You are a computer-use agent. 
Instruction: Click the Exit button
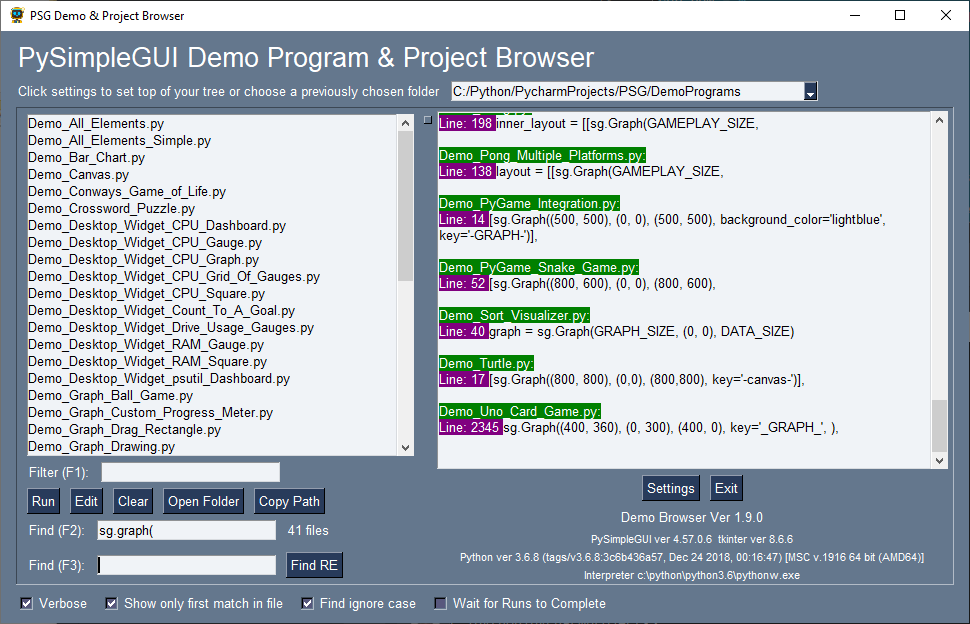click(x=726, y=489)
